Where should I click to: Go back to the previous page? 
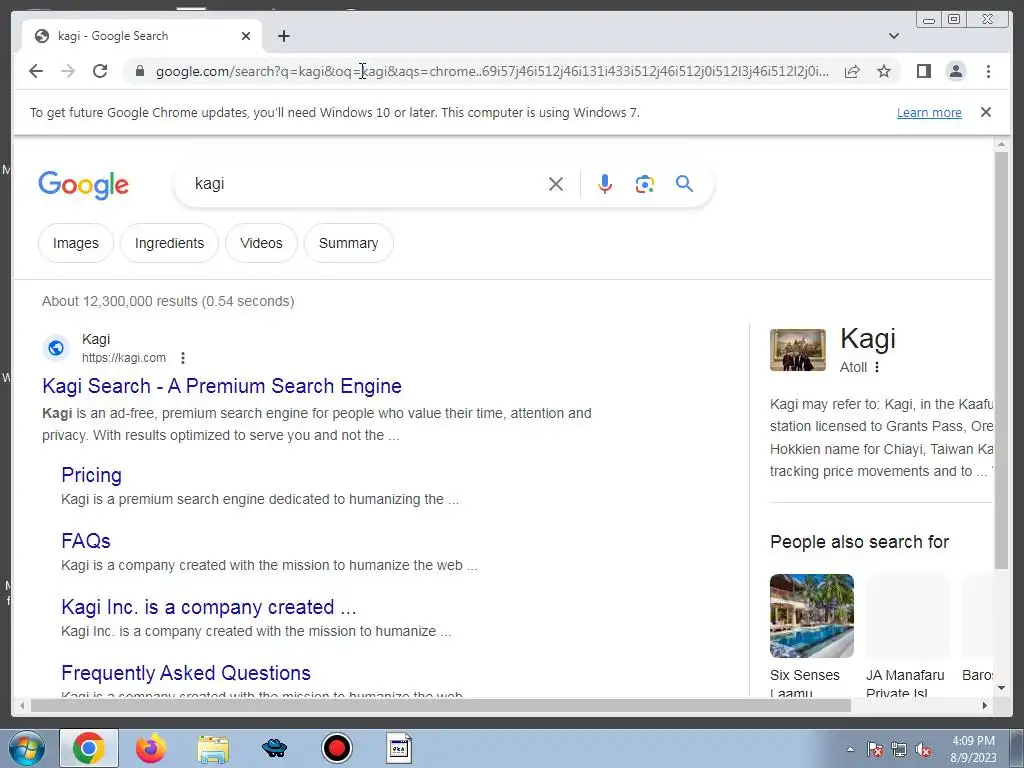pos(36,71)
